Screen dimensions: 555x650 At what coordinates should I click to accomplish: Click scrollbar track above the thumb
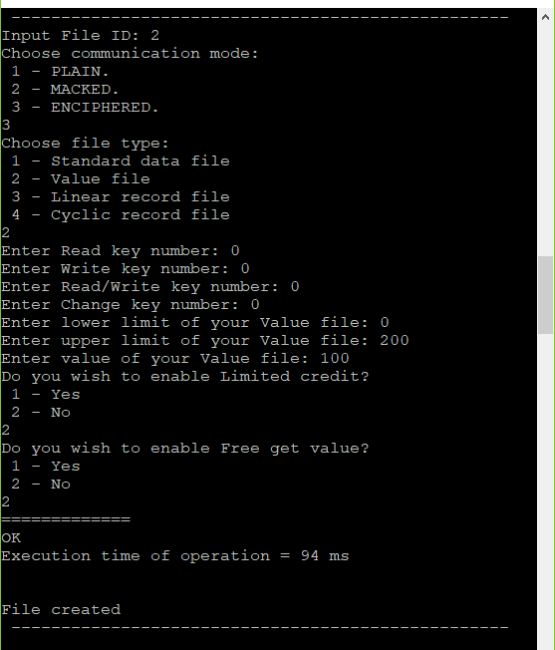[x=545, y=141]
